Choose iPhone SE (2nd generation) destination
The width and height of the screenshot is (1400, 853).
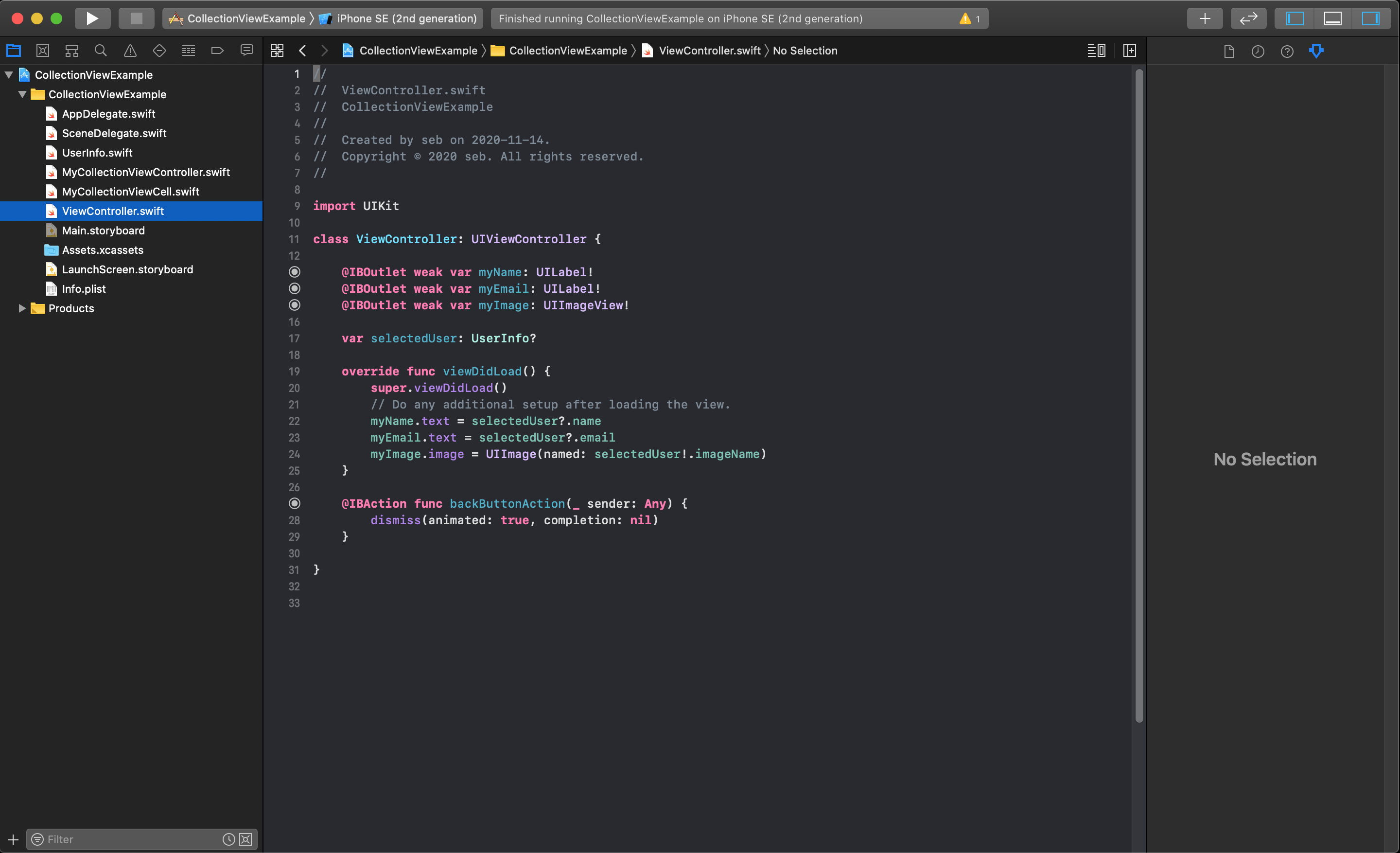398,18
